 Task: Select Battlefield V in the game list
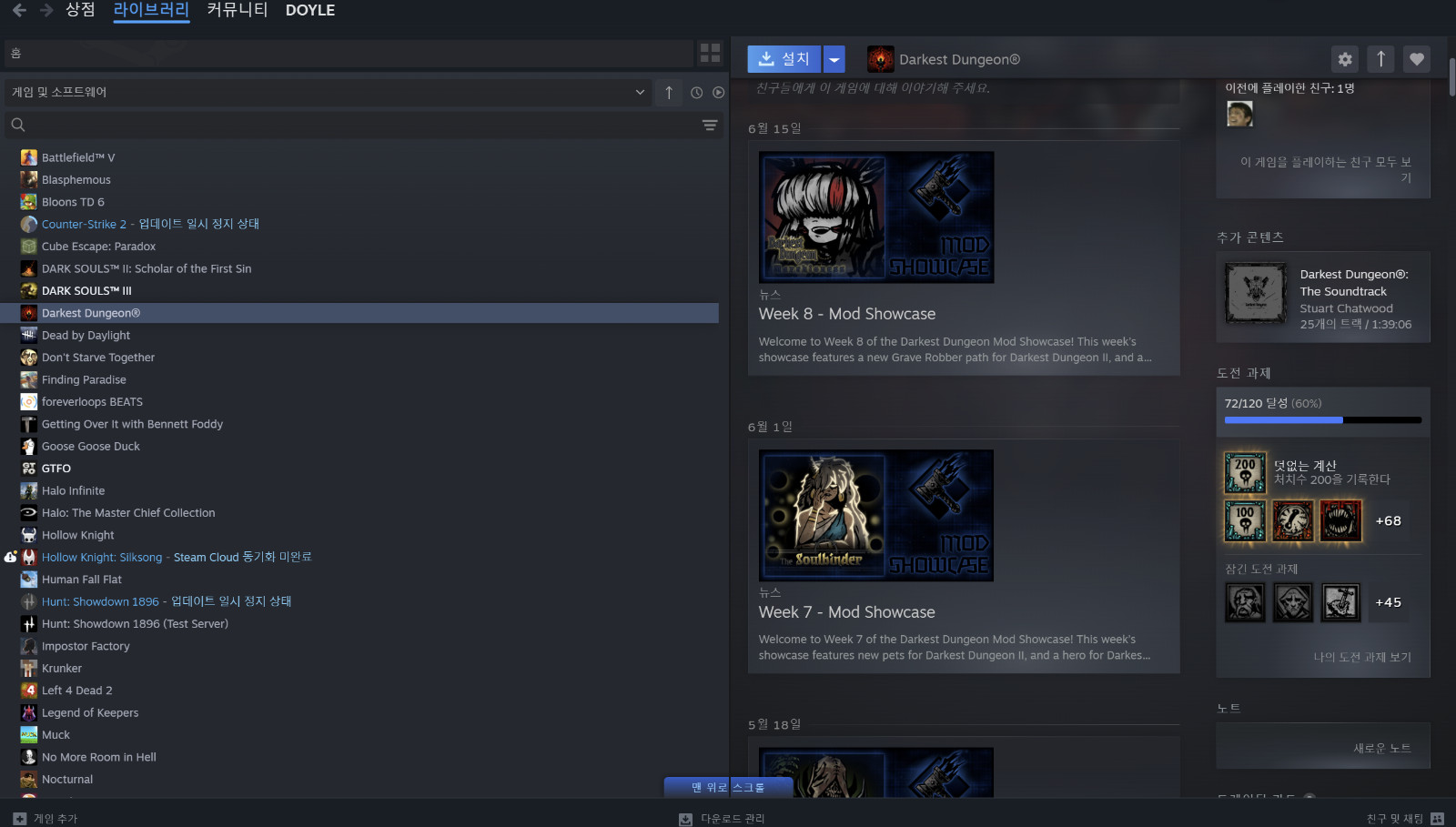(x=78, y=157)
